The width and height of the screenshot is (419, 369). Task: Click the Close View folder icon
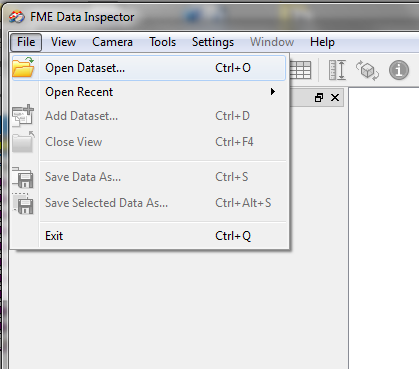click(x=23, y=142)
